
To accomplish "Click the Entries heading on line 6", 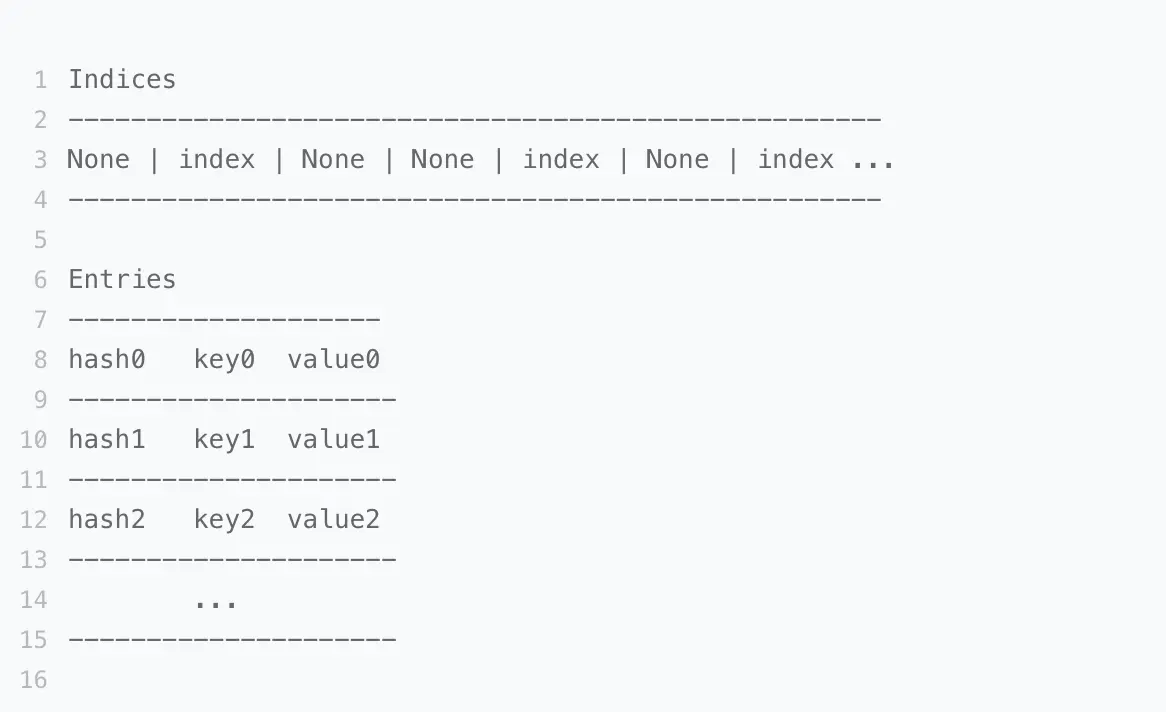I will click(x=122, y=280).
